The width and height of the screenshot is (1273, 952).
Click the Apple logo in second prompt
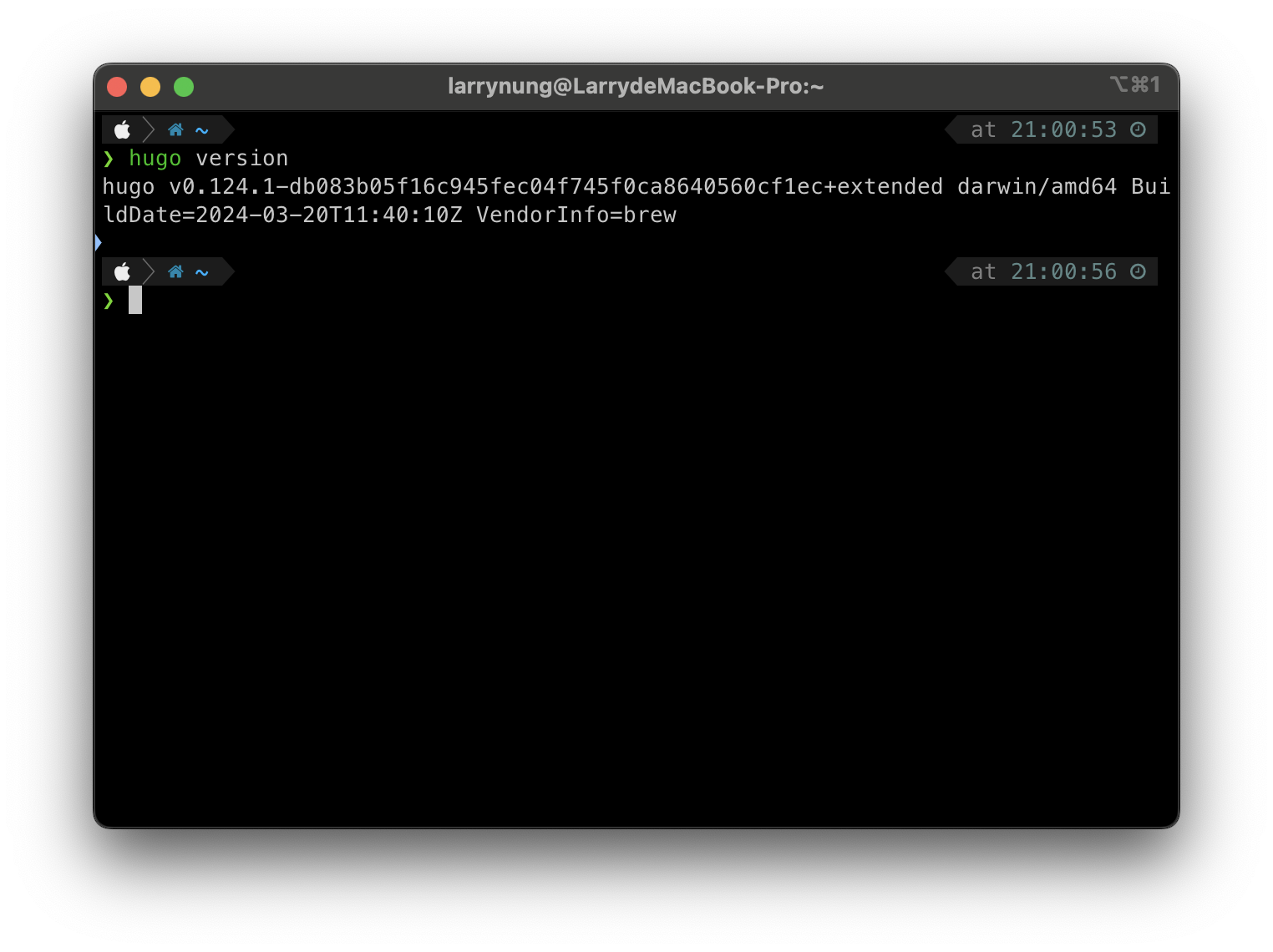[x=123, y=271]
